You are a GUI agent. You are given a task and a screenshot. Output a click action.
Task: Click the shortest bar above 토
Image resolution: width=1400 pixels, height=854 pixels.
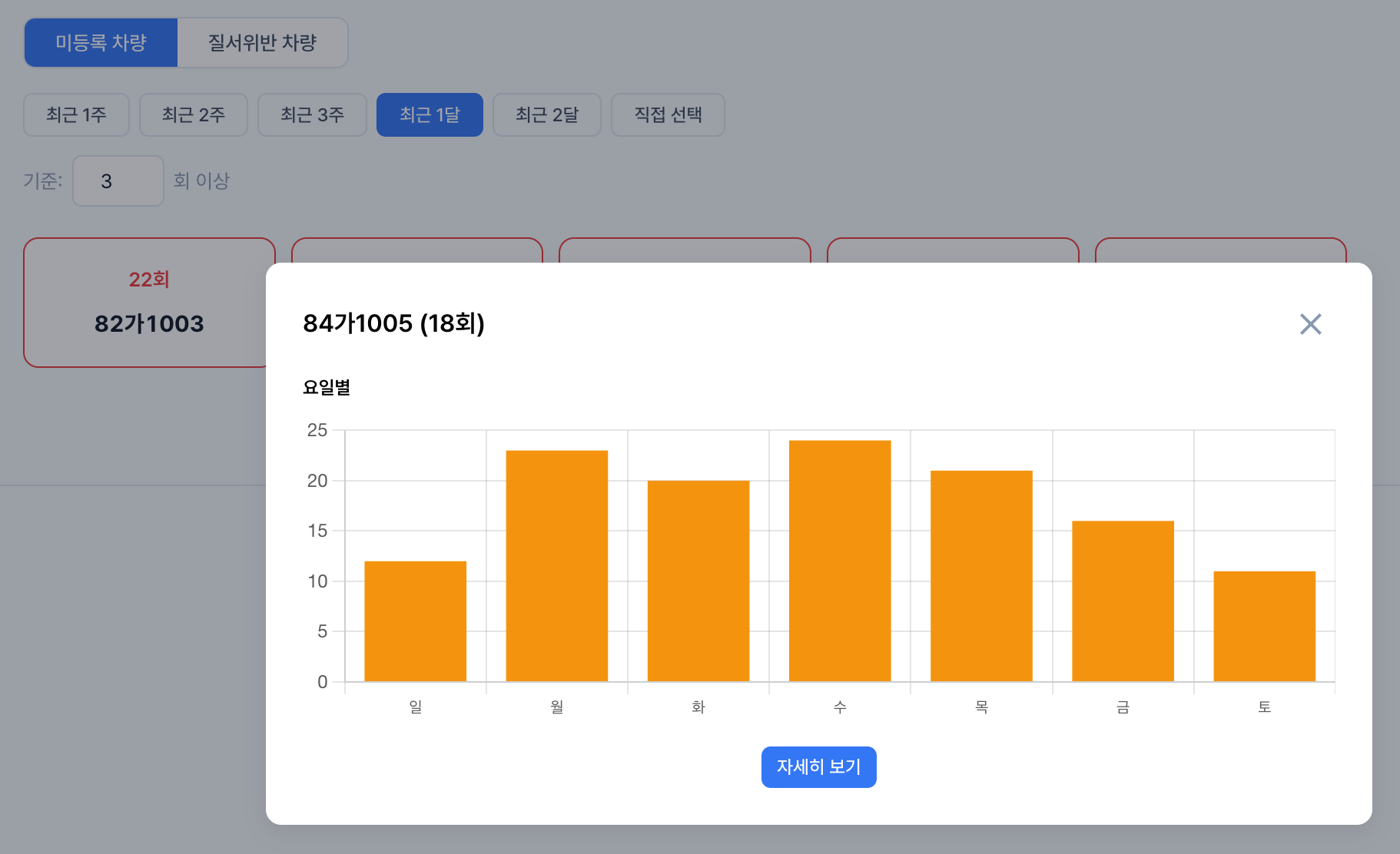1264,626
